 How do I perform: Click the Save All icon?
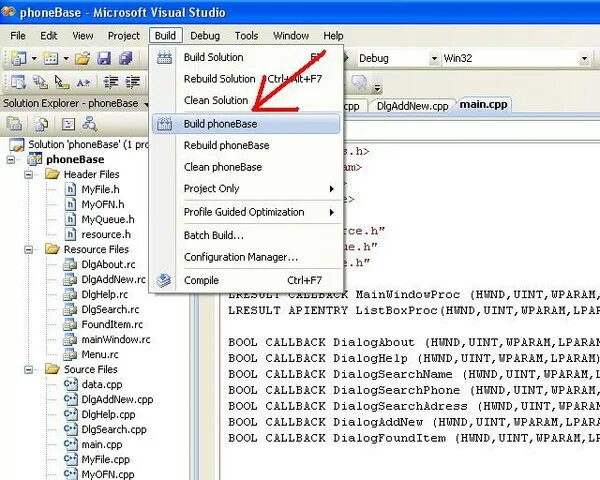(126, 58)
